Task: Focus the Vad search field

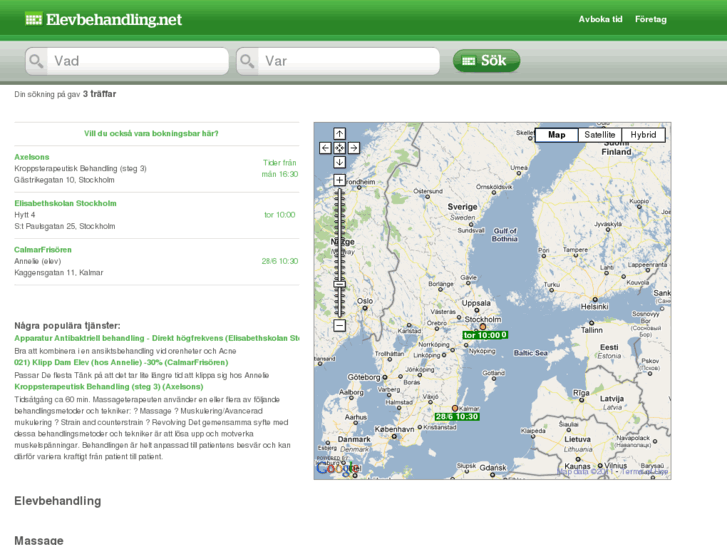Action: [127, 61]
